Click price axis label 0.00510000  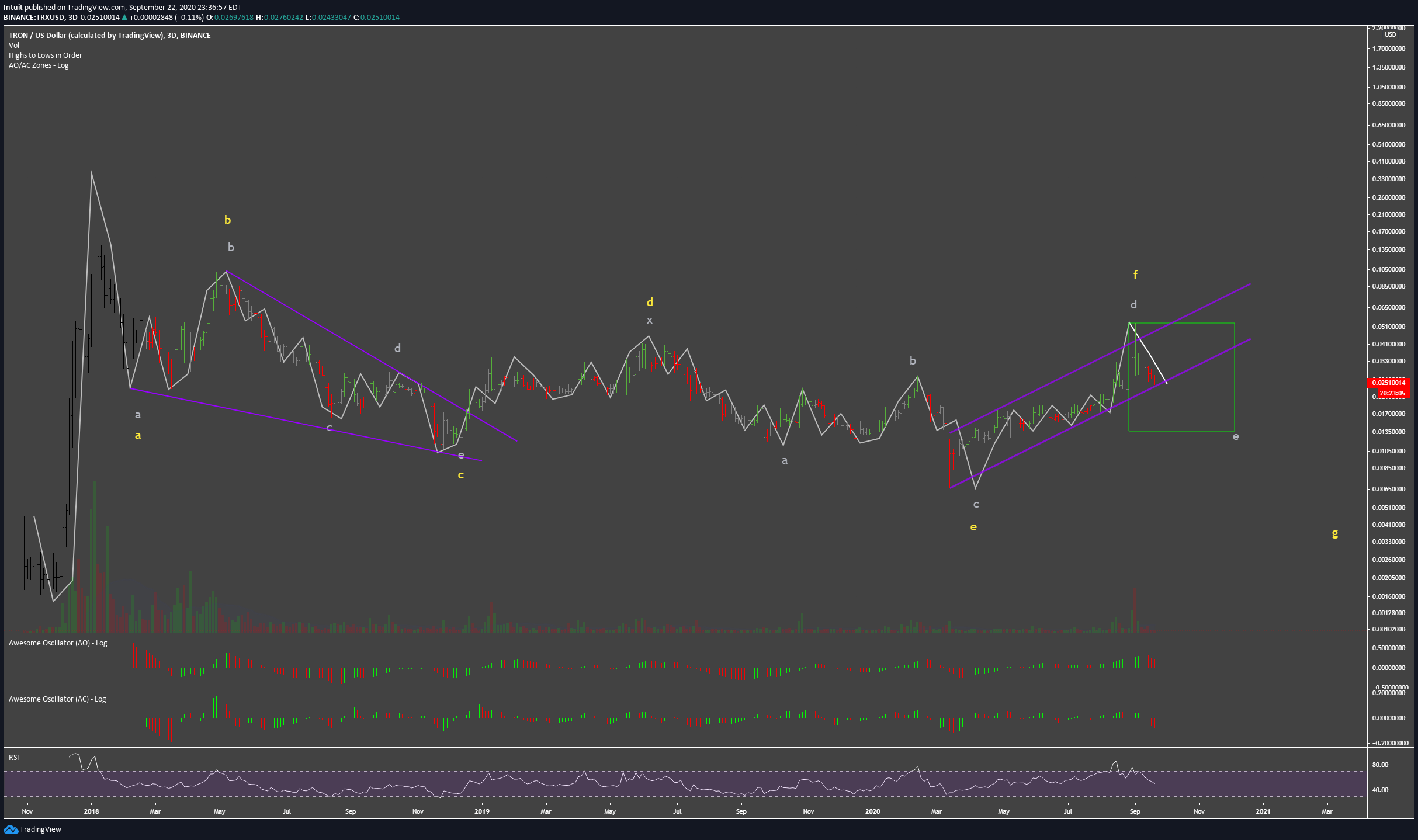(1388, 508)
